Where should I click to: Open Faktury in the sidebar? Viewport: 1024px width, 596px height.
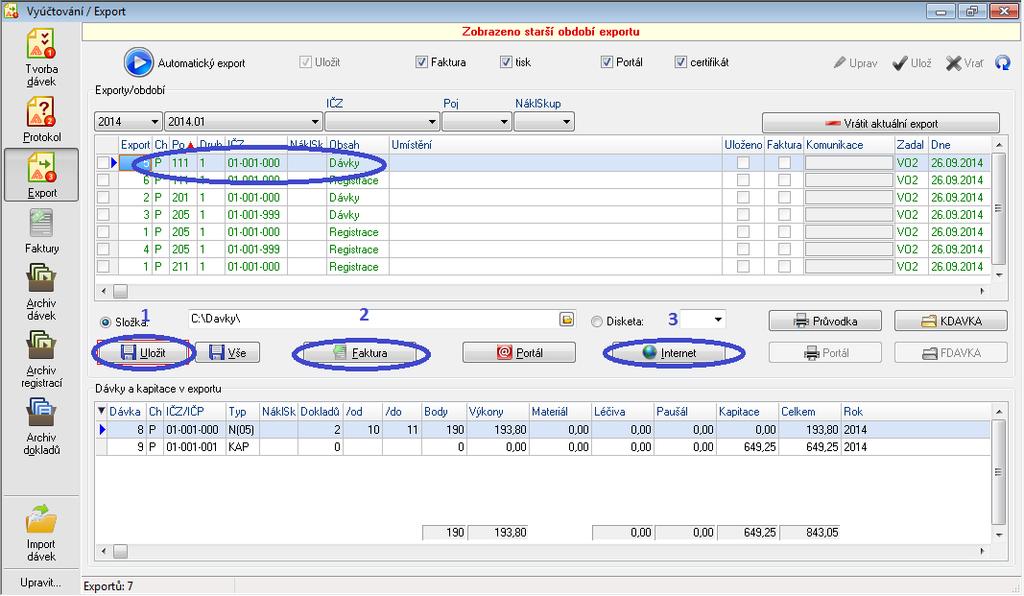coord(41,230)
